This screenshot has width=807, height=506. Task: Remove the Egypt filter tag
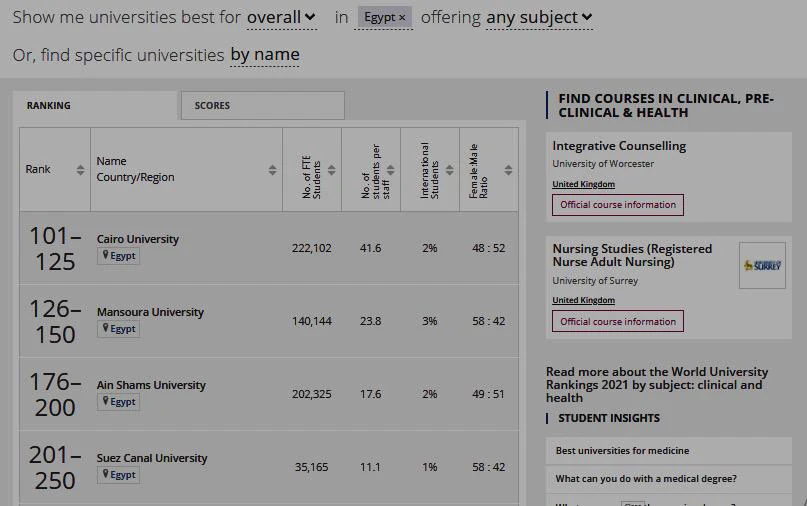(x=402, y=18)
